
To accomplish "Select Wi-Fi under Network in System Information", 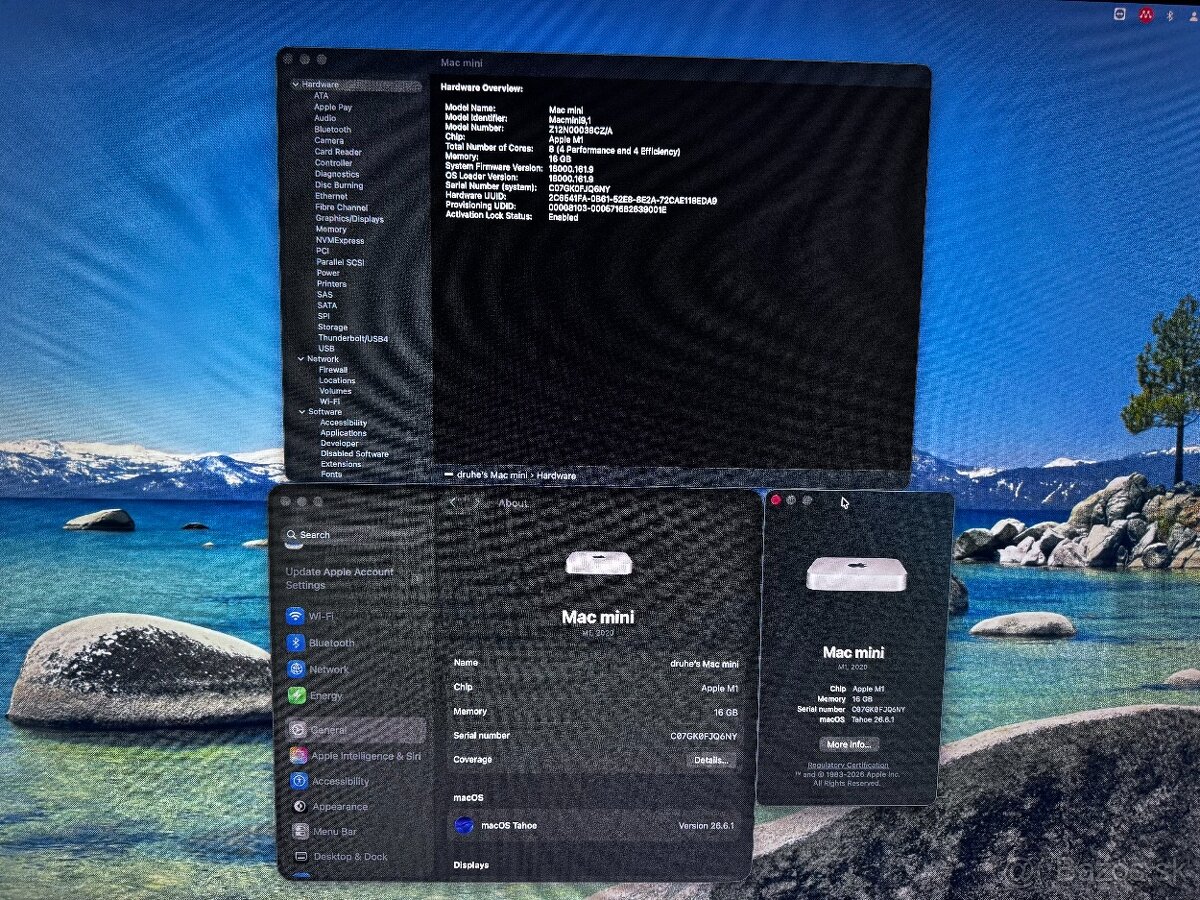I will (330, 402).
